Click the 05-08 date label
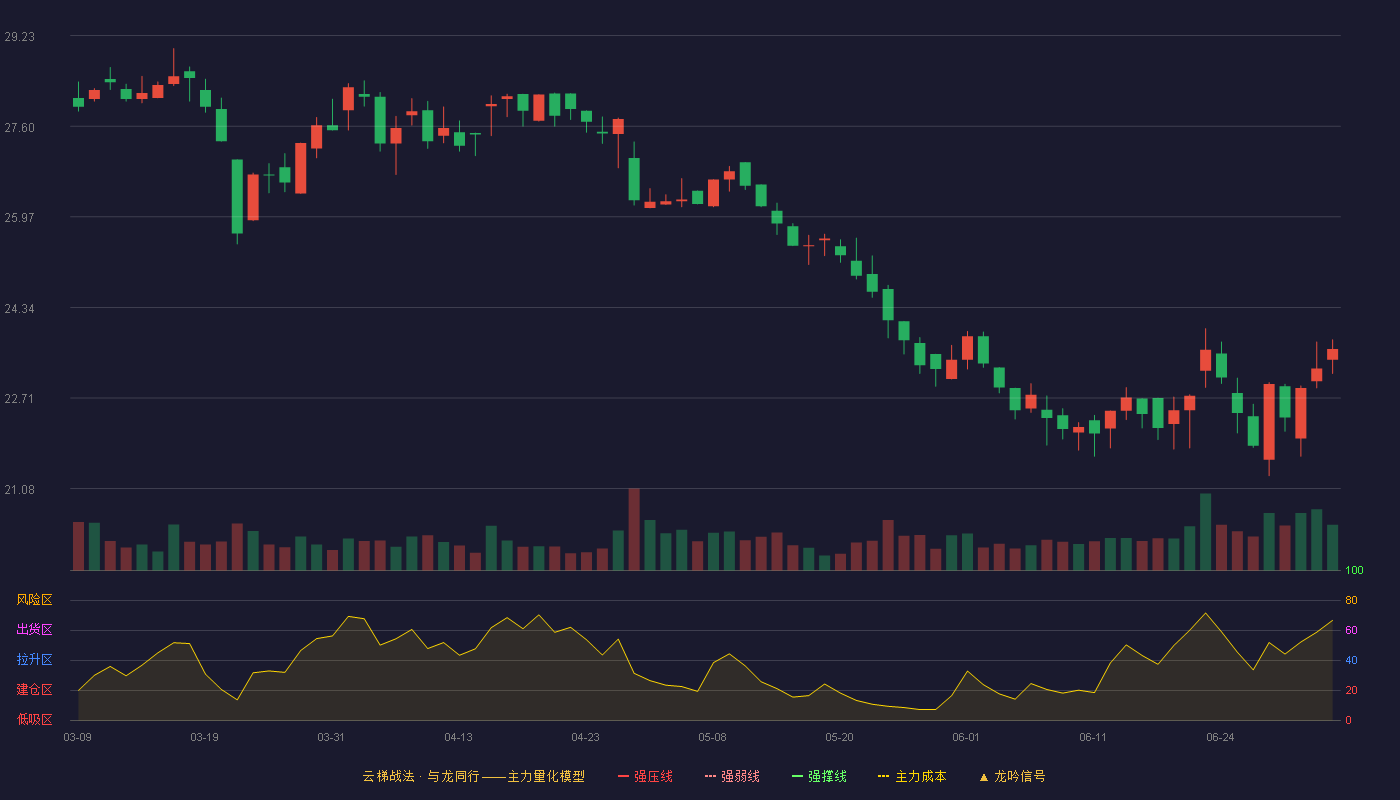The height and width of the screenshot is (800, 1400). (x=713, y=737)
